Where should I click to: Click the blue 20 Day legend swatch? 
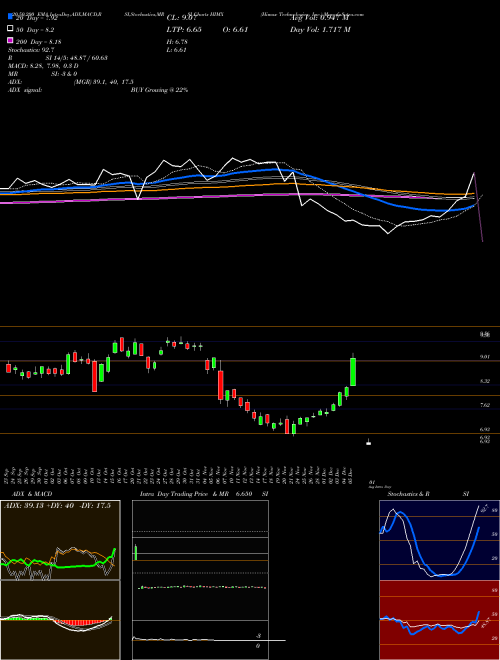click(x=11, y=17)
